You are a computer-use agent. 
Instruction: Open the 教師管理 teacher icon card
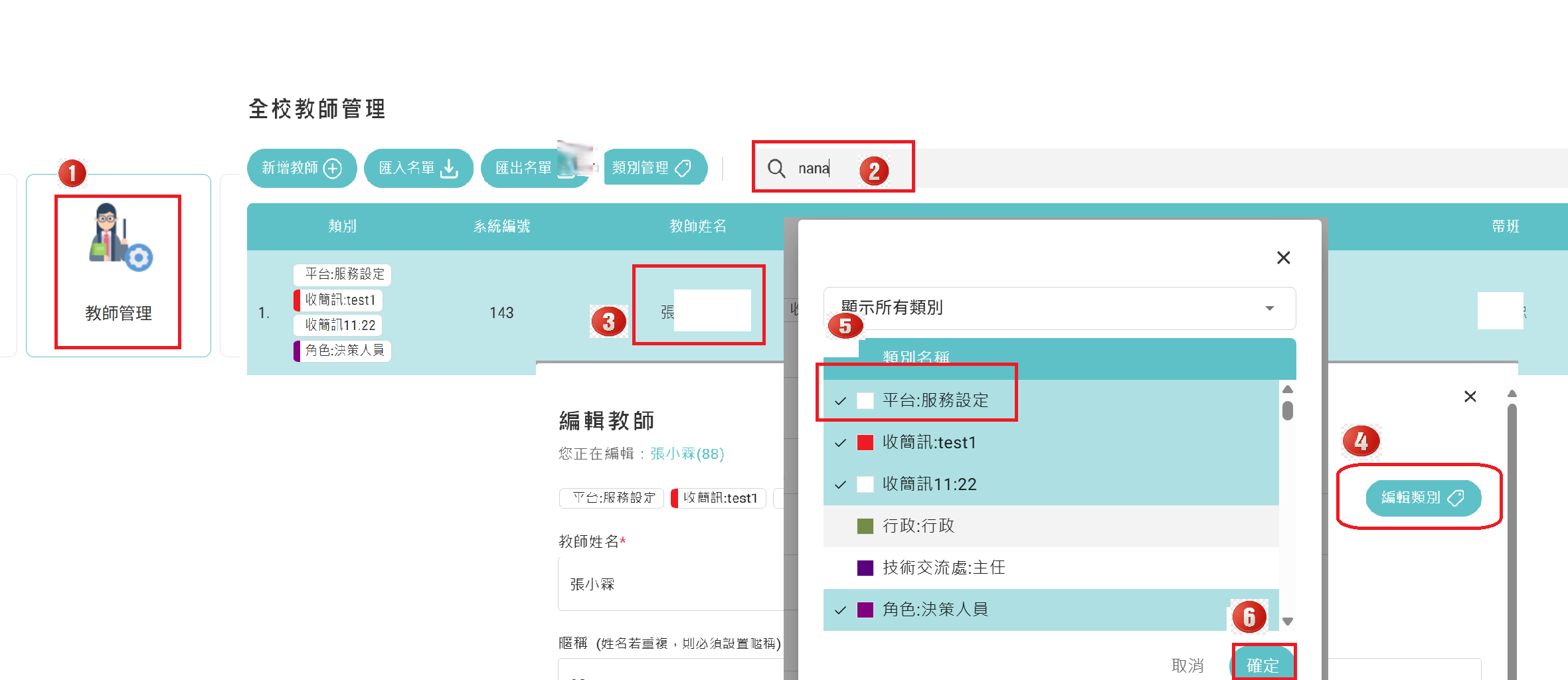[x=118, y=266]
